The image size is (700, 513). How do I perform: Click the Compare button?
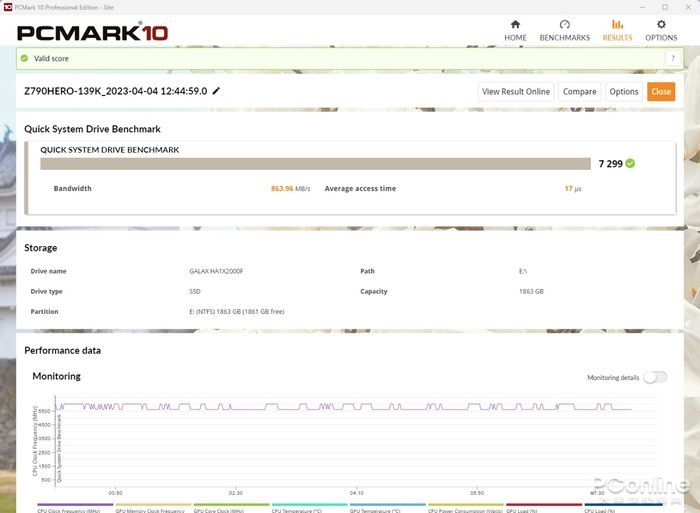click(x=579, y=92)
